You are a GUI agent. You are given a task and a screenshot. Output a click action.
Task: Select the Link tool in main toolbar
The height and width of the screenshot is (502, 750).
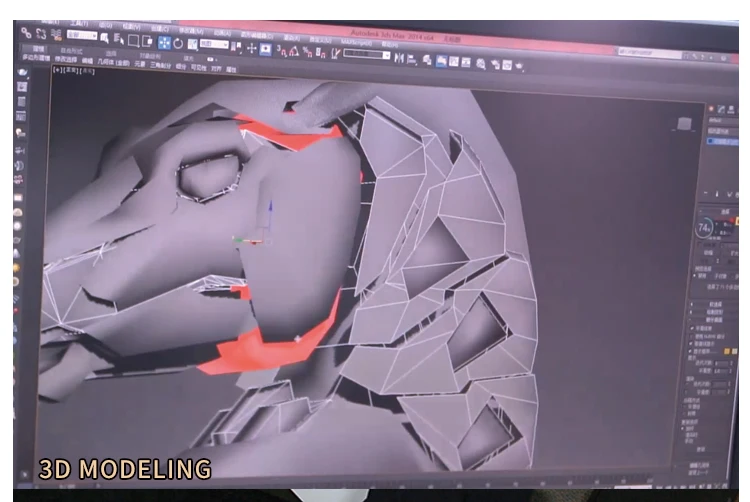(26, 33)
